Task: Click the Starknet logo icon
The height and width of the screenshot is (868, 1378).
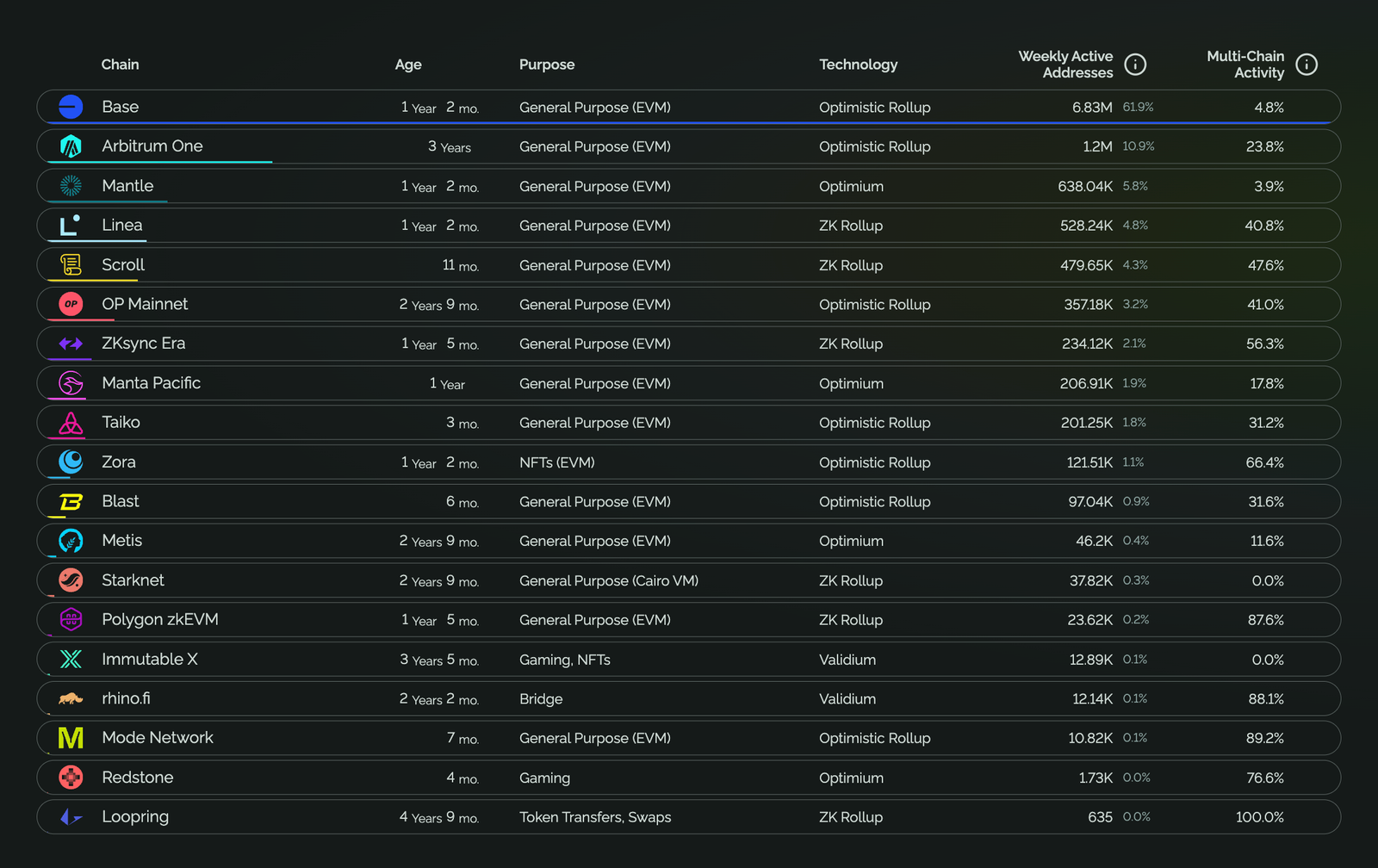Action: (x=71, y=580)
